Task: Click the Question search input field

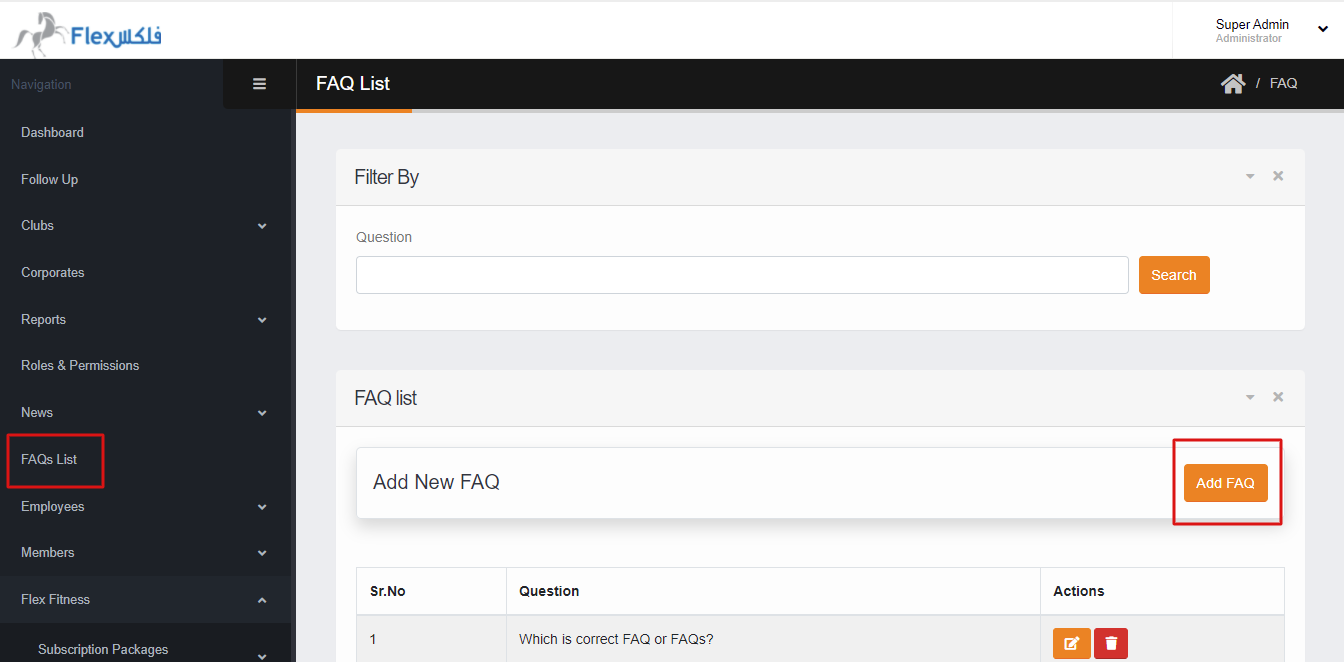Action: (x=742, y=275)
